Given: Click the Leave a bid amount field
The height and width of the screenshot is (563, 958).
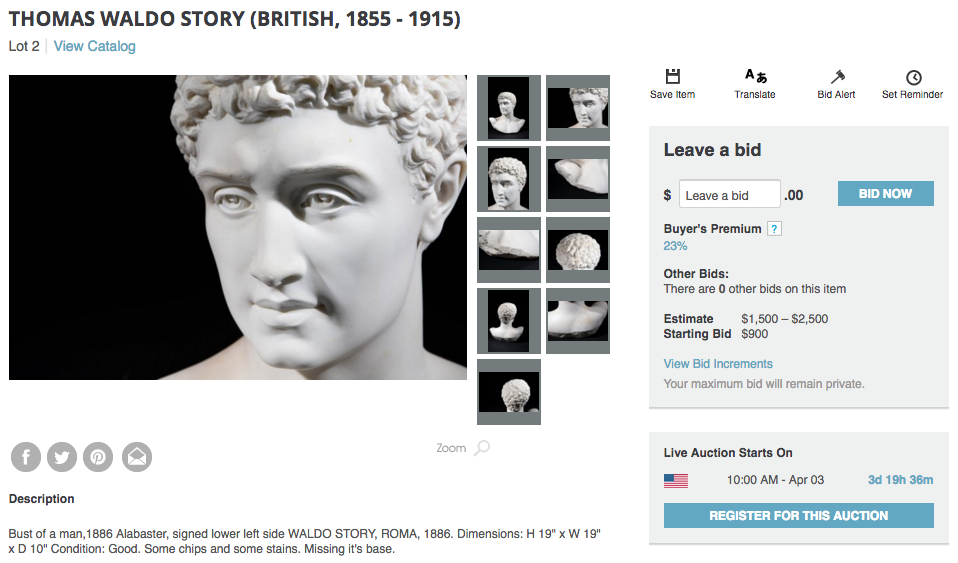Looking at the screenshot, I should pyautogui.click(x=729, y=195).
